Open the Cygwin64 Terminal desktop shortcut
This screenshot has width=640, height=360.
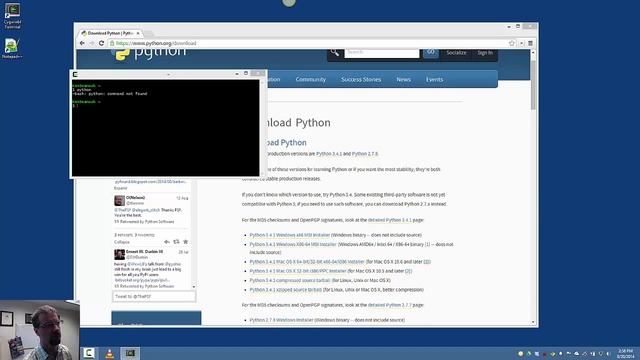click(x=12, y=16)
